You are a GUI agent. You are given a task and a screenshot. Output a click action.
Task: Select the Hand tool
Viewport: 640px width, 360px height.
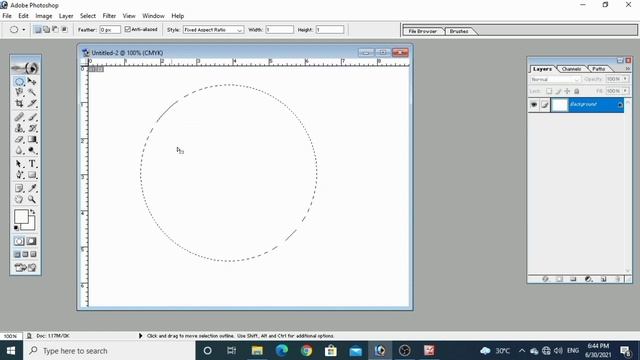click(x=19, y=199)
